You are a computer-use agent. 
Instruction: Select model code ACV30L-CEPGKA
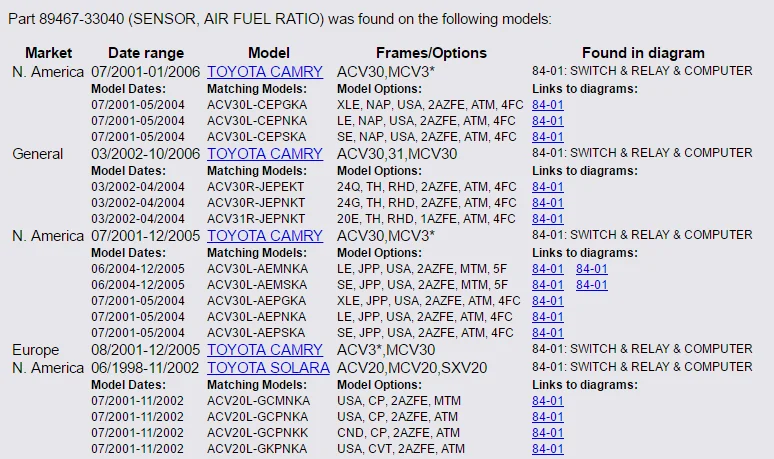click(x=257, y=105)
